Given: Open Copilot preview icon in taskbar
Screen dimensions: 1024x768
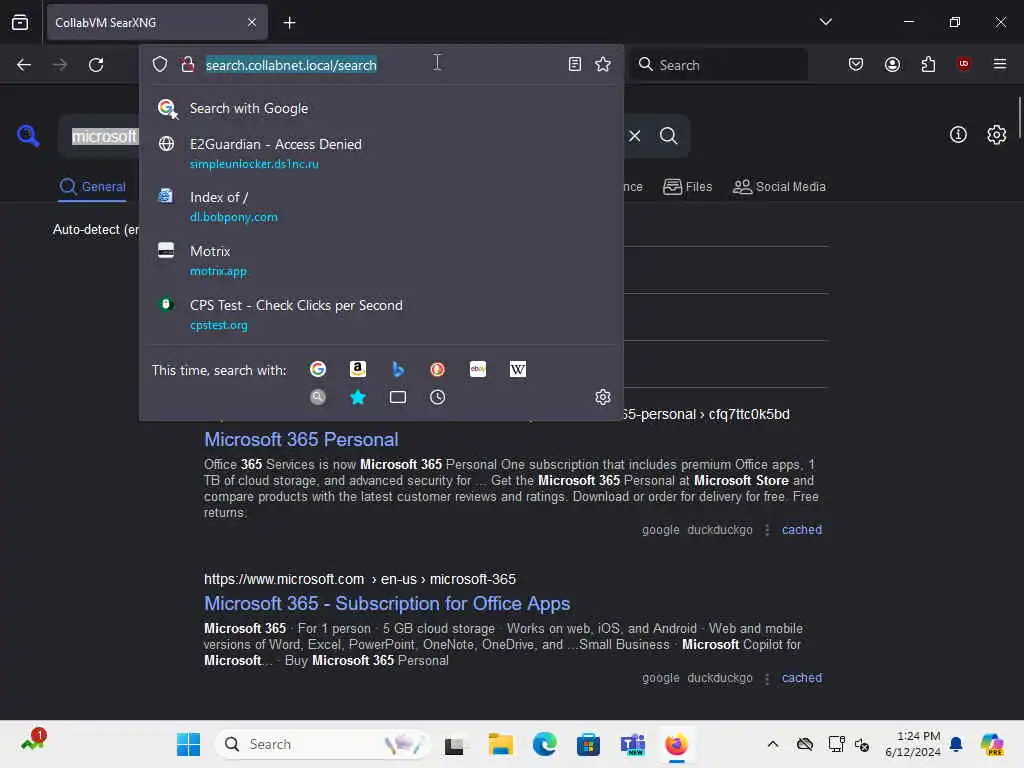Looking at the screenshot, I should (x=992, y=744).
